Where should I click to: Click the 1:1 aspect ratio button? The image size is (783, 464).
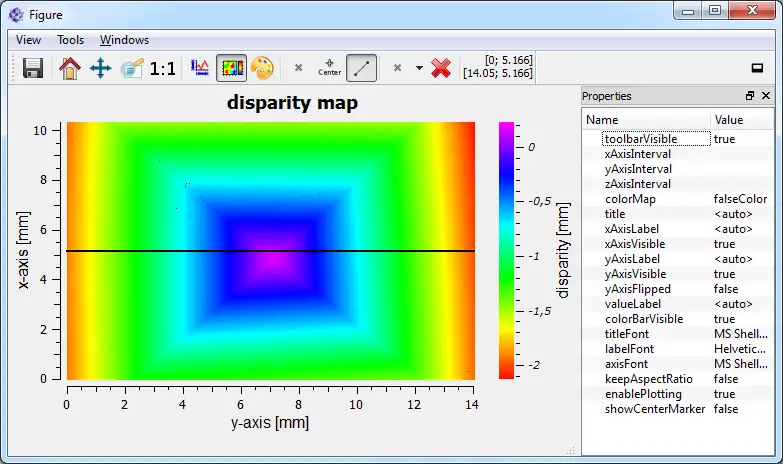click(163, 68)
